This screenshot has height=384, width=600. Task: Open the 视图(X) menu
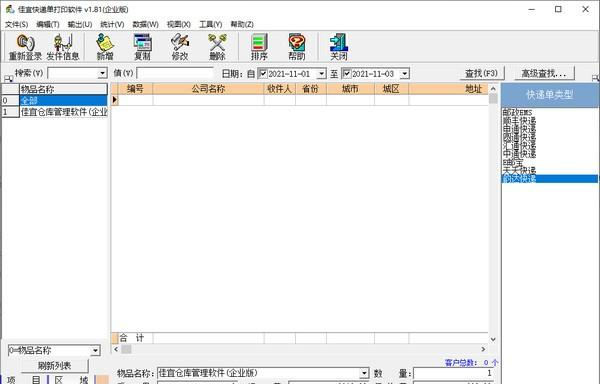tap(179, 24)
